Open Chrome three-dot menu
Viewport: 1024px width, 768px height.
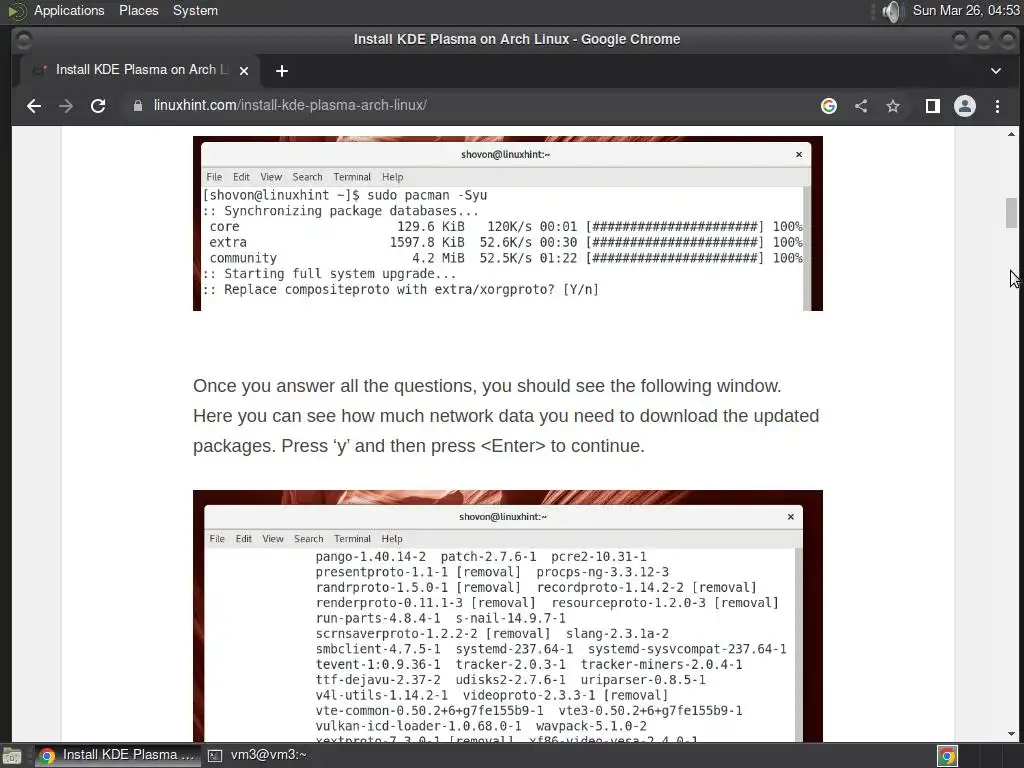point(997,106)
